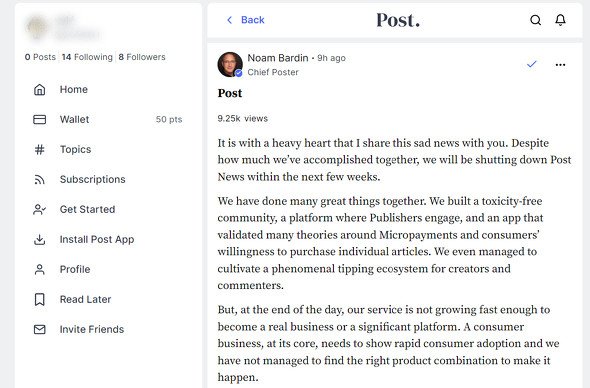This screenshot has height=388, width=590.
Task: Click the Wallet card icon
Action: pos(40,120)
